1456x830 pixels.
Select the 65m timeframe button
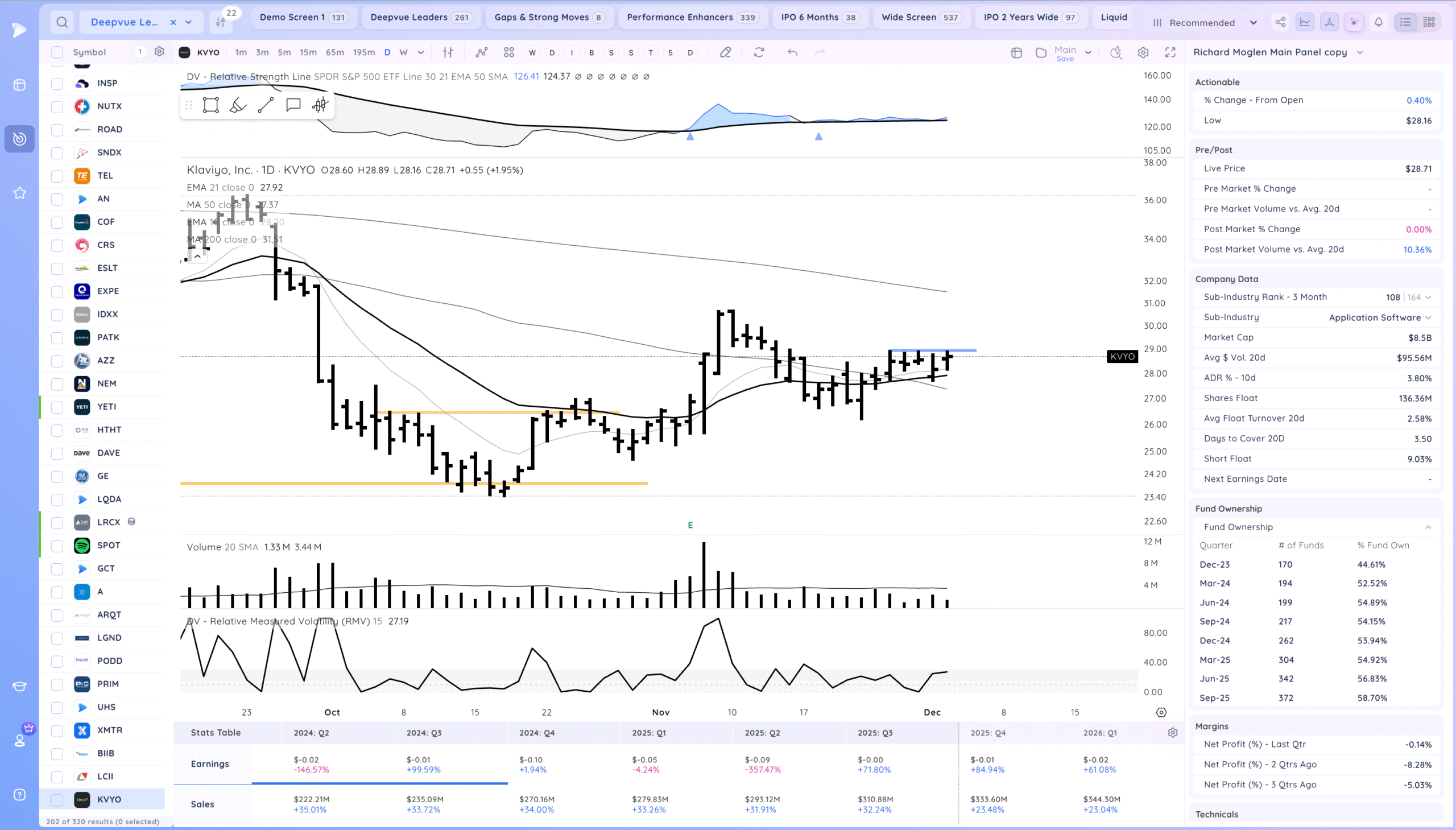pyautogui.click(x=334, y=52)
